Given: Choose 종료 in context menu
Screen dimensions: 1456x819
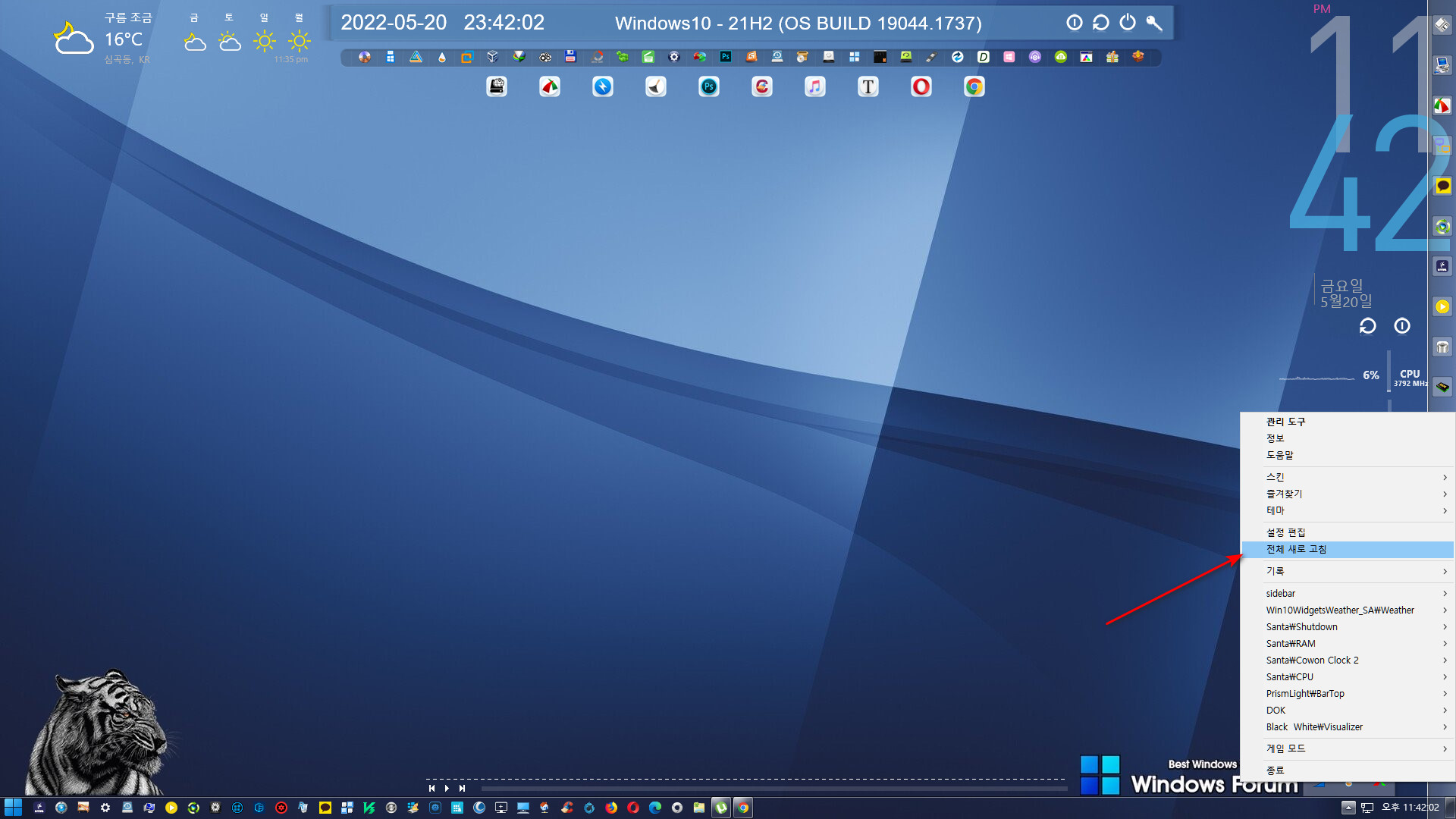Looking at the screenshot, I should 1348,770.
